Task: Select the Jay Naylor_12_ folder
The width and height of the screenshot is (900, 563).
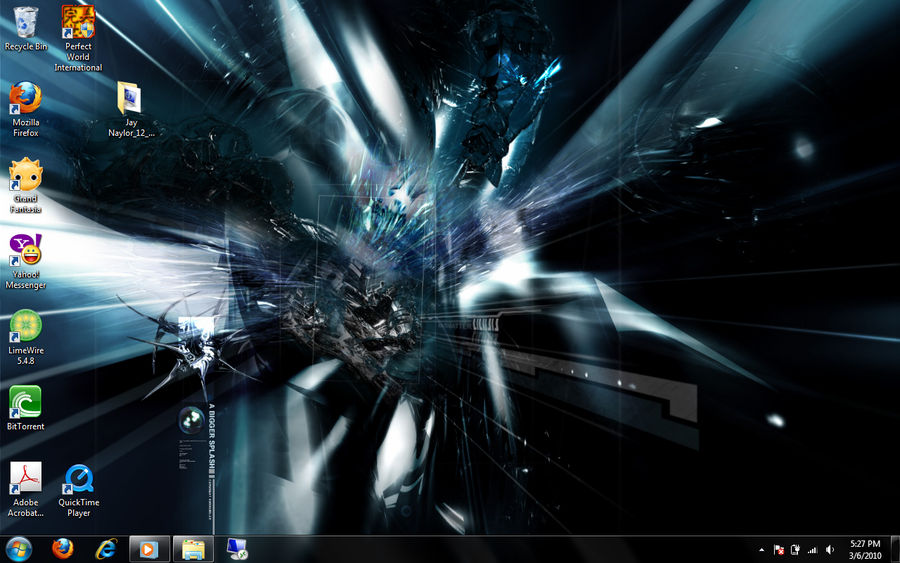Action: click(x=131, y=109)
